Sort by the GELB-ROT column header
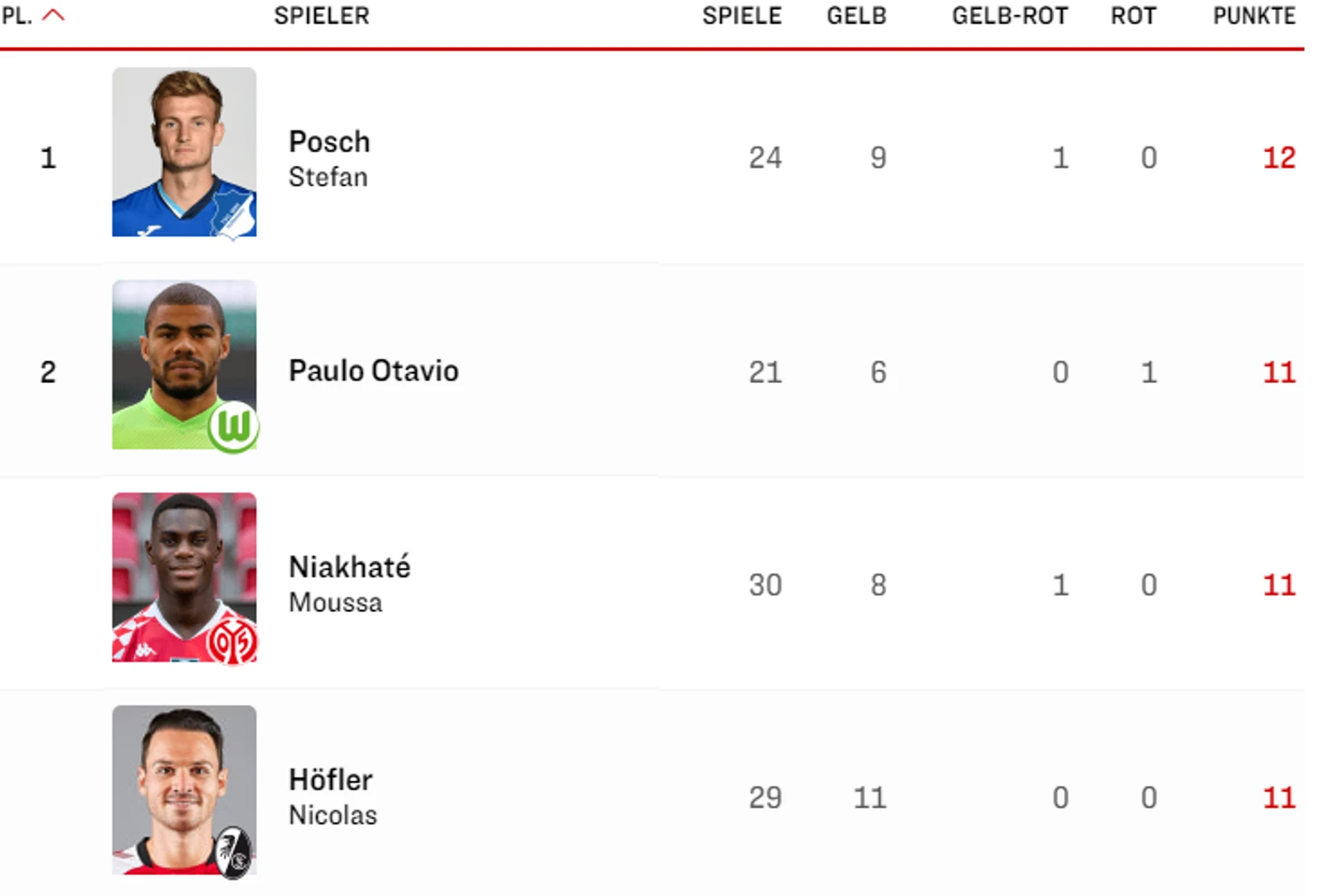 (x=1010, y=16)
